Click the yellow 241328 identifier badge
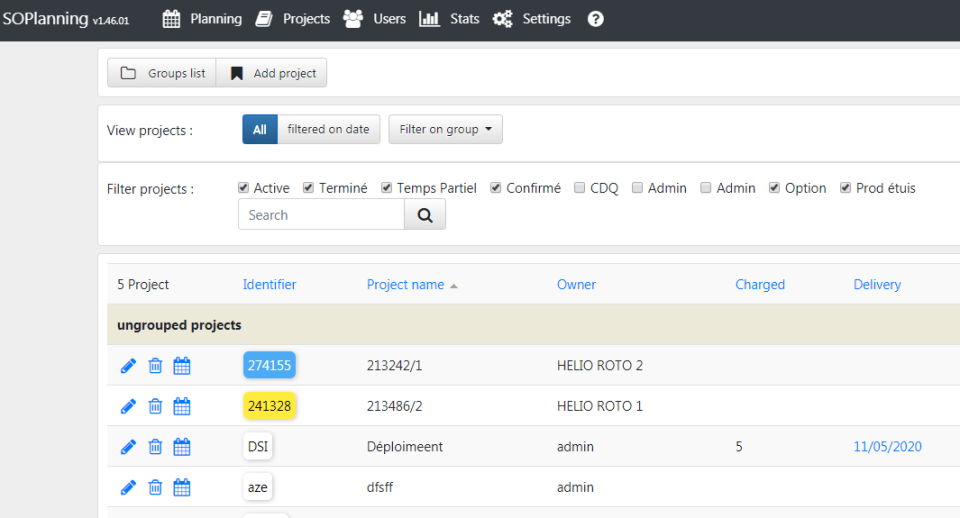 [270, 406]
